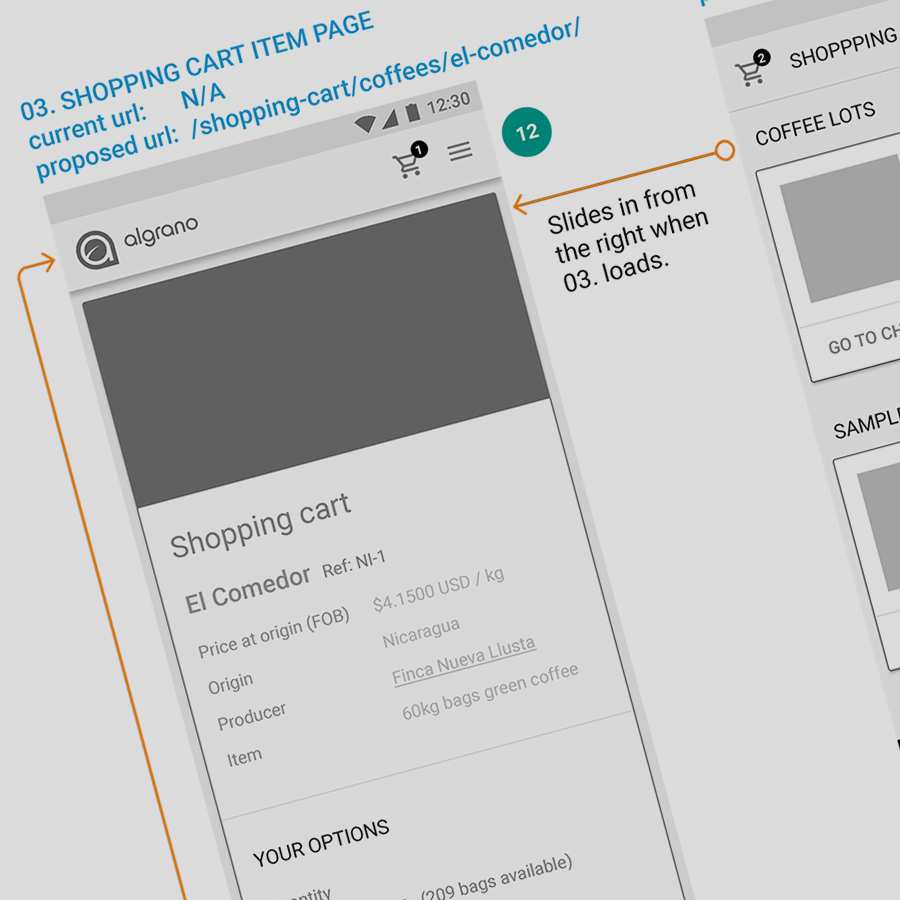Click the cellular signal status icon

[x=389, y=118]
